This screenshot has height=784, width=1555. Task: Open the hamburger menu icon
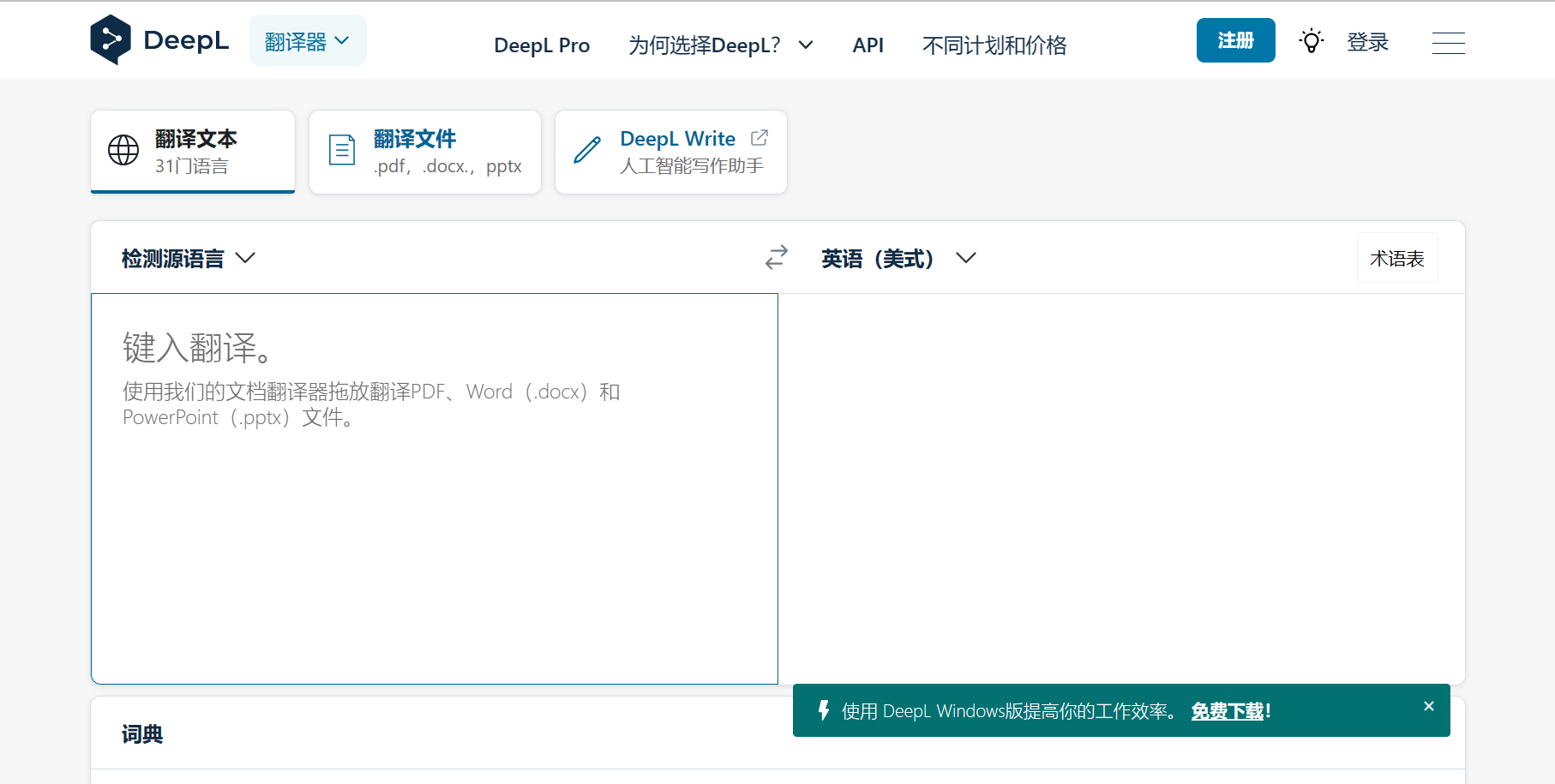(x=1448, y=43)
